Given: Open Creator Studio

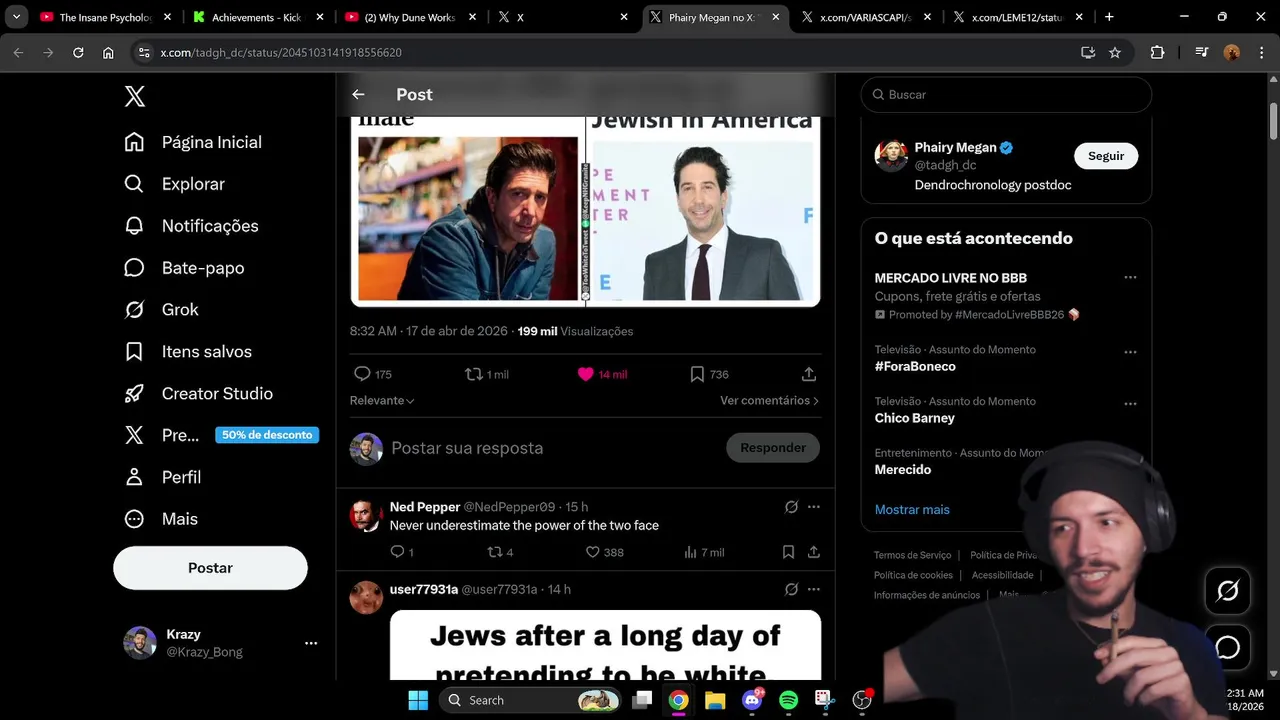Looking at the screenshot, I should click(x=198, y=394).
